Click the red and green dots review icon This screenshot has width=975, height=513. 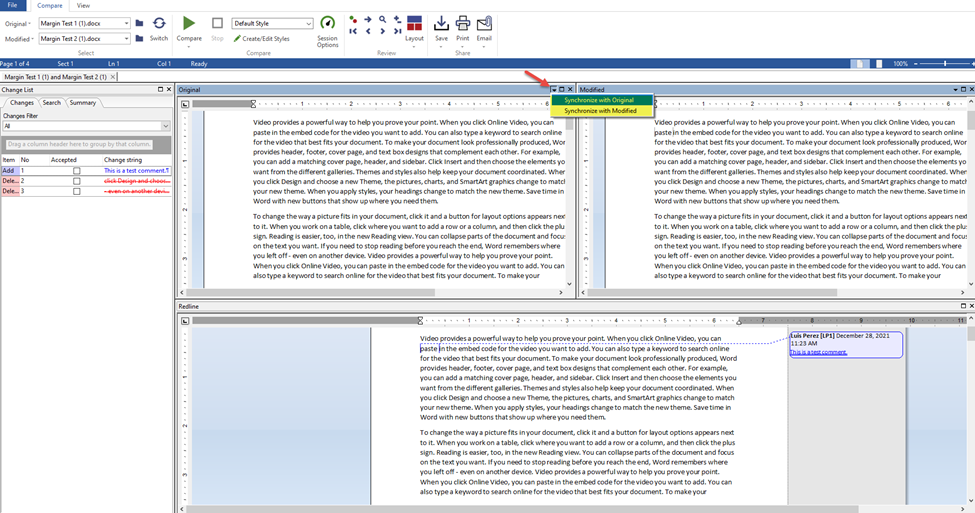tap(353, 20)
